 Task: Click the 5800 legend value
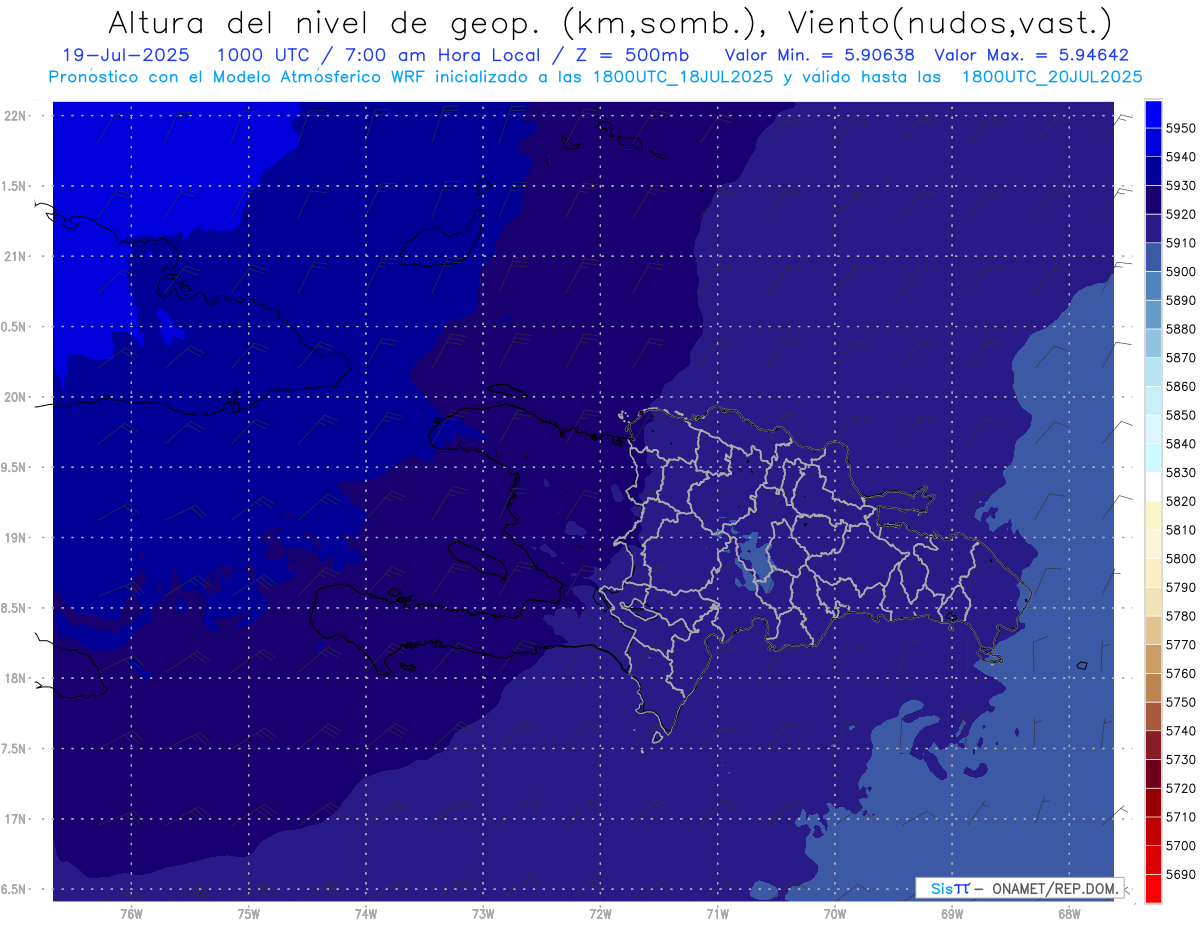tap(1180, 558)
